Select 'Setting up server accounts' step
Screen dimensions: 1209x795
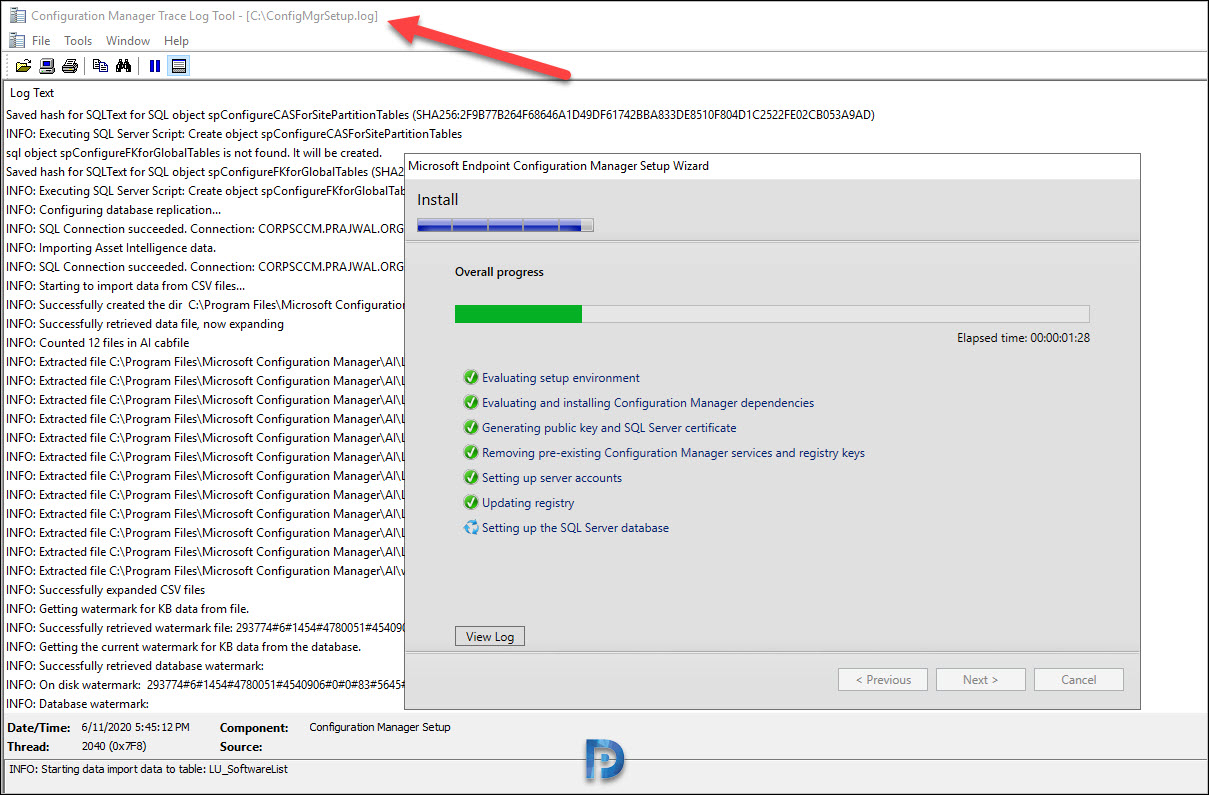click(x=552, y=478)
